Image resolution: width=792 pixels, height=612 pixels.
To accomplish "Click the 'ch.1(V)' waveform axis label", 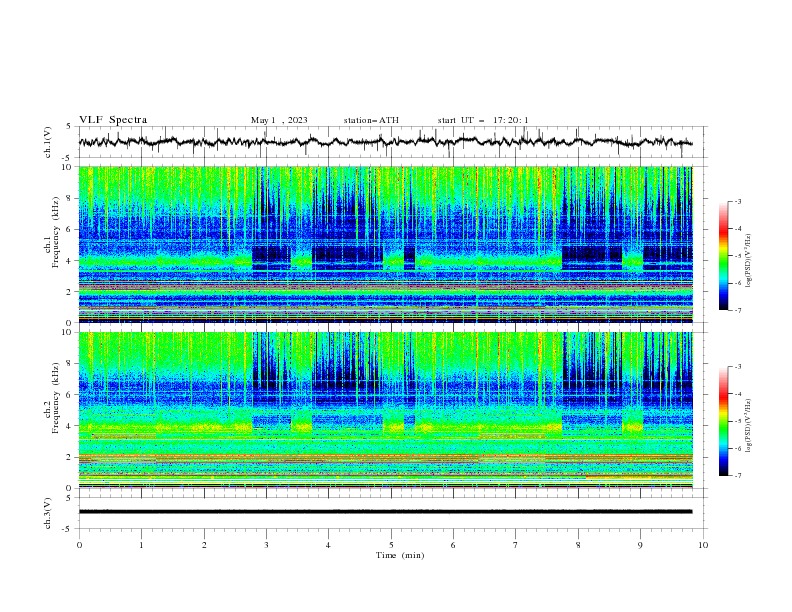I will (x=48, y=142).
